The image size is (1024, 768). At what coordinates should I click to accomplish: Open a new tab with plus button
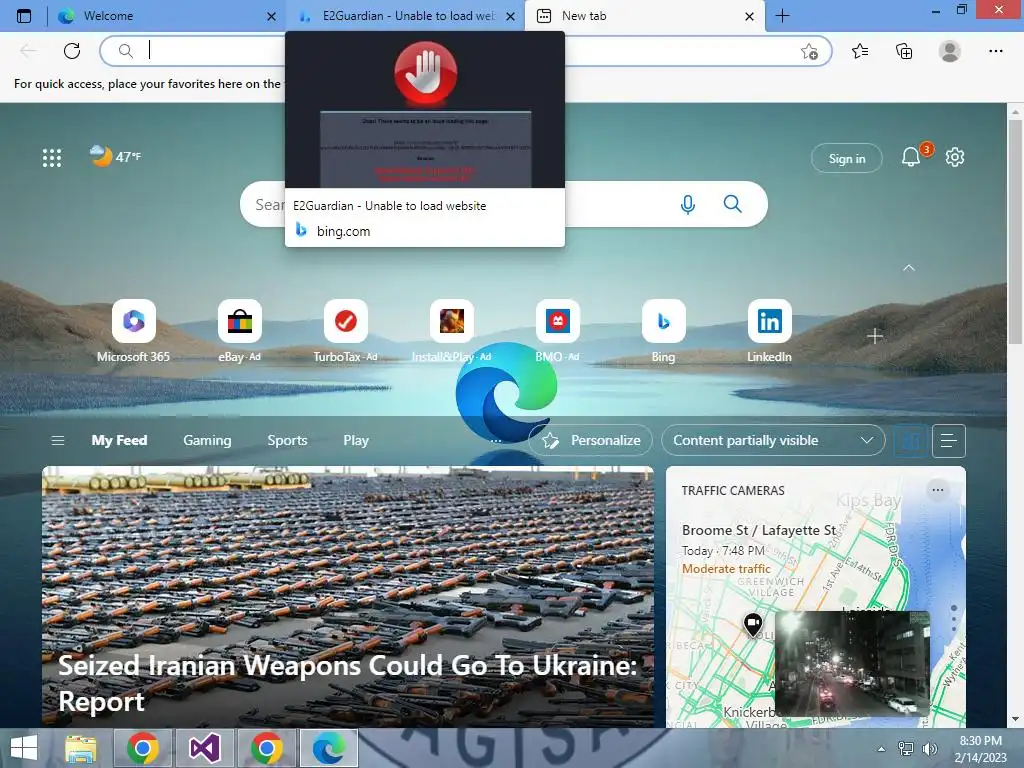click(782, 16)
